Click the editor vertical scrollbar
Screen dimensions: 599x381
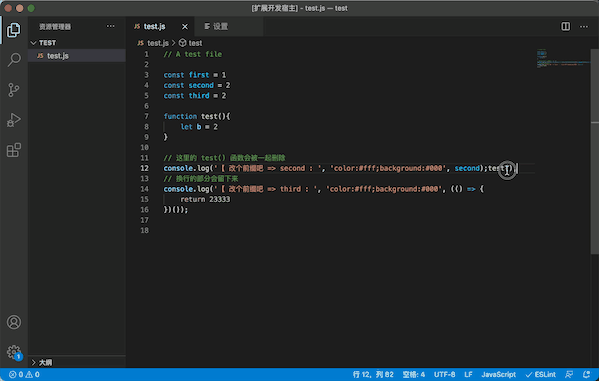(595, 151)
